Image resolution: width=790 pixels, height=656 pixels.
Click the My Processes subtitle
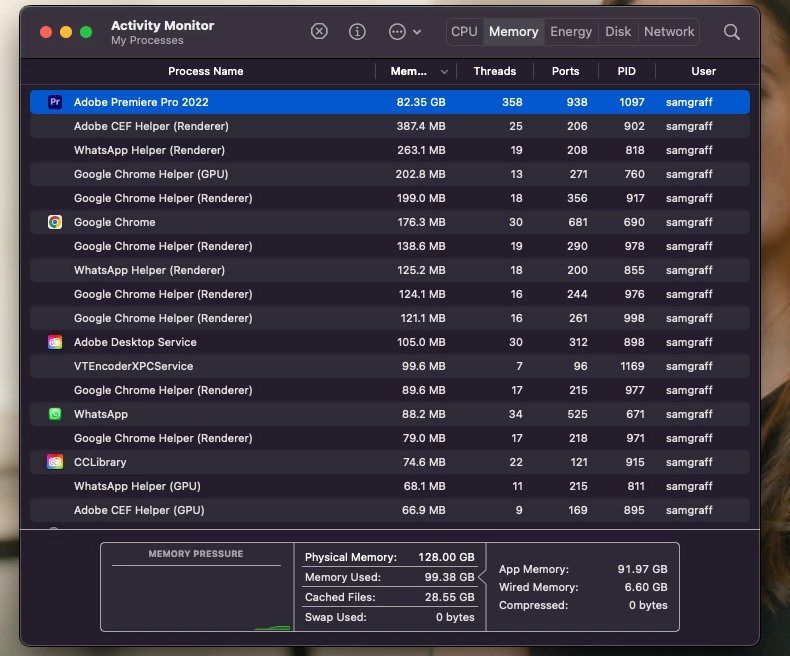(147, 40)
